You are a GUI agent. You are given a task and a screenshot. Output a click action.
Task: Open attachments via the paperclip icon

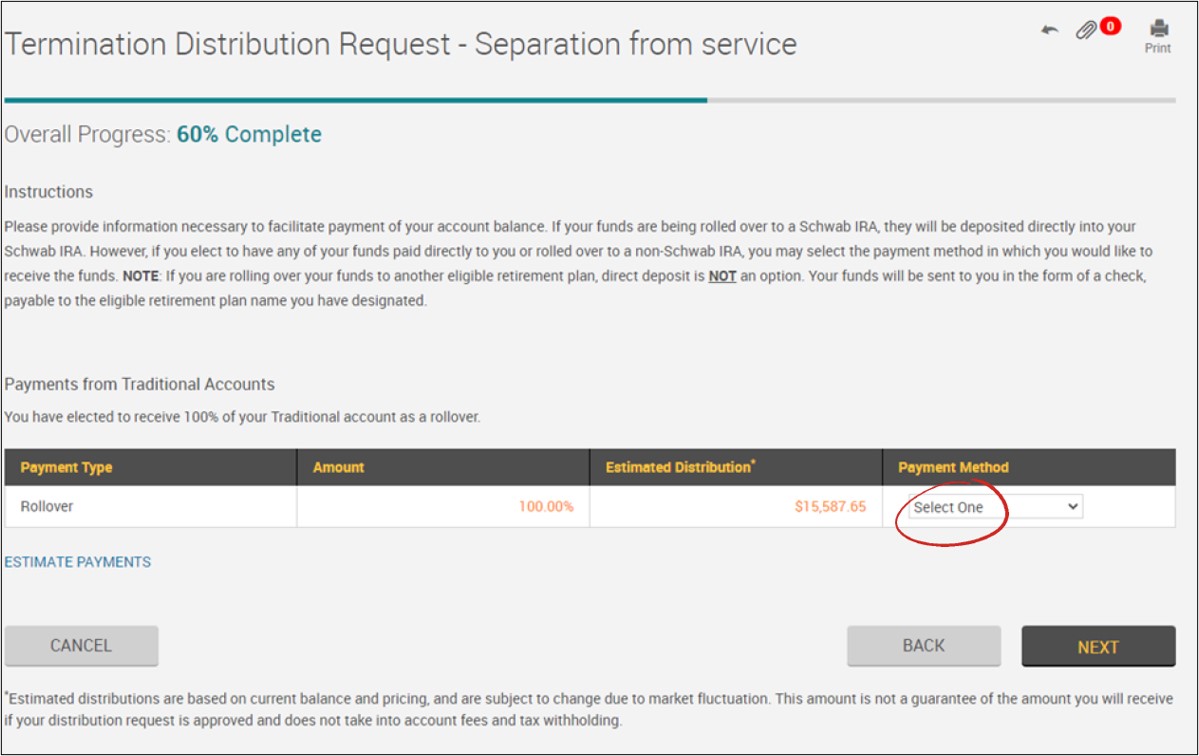[1086, 31]
